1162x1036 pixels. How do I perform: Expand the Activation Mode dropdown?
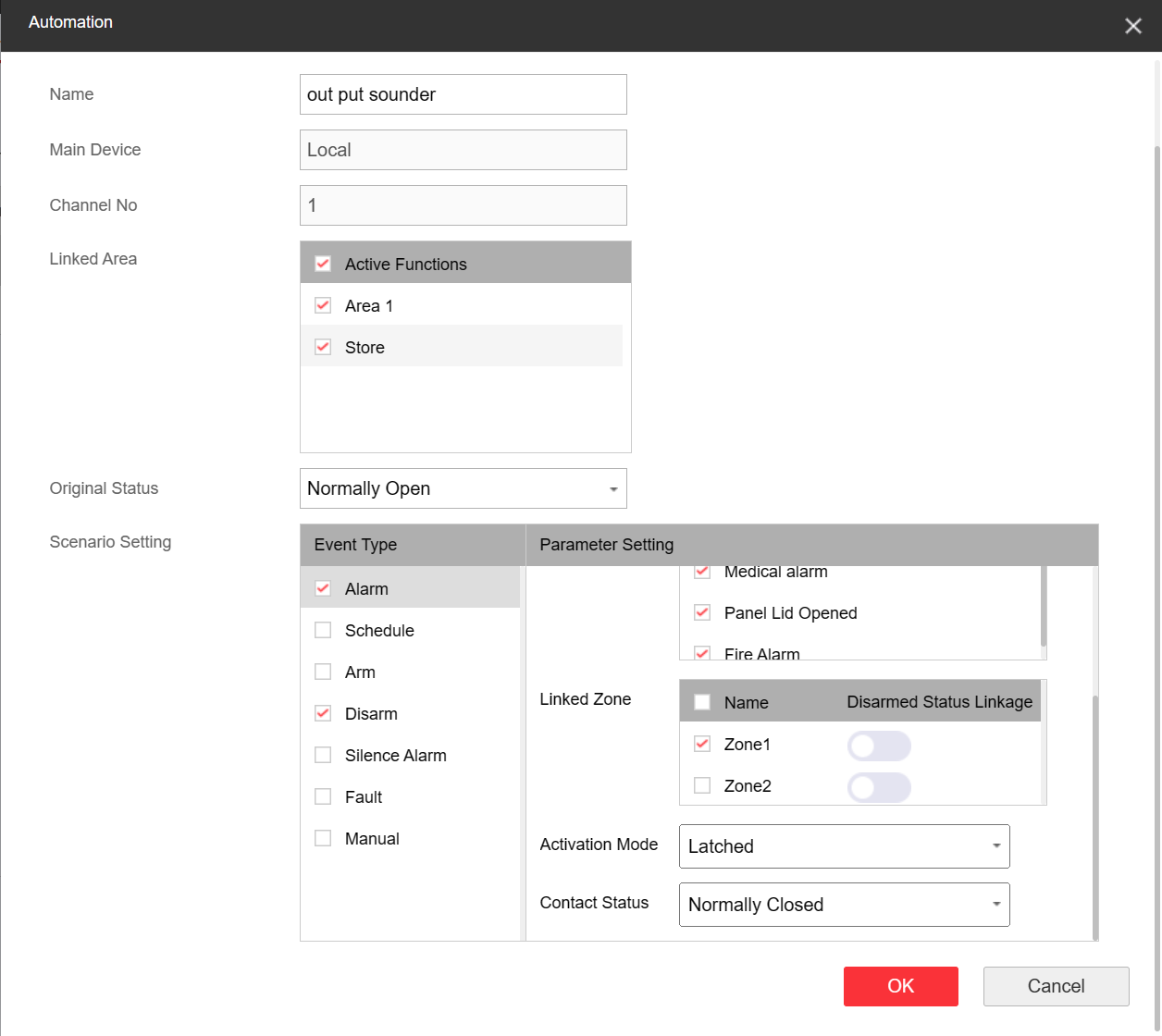[844, 846]
